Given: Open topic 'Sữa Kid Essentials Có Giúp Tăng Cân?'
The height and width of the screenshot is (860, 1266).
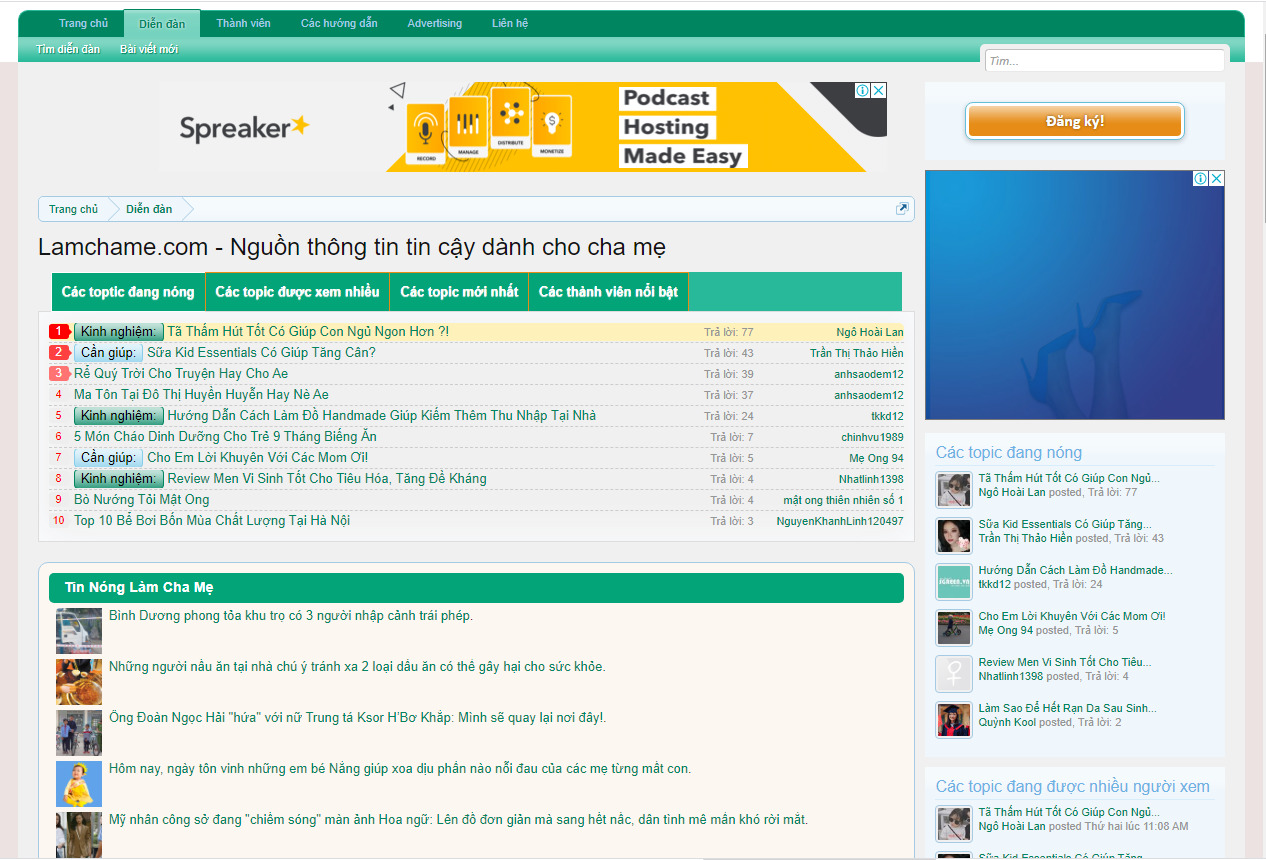Looking at the screenshot, I should click(x=261, y=353).
